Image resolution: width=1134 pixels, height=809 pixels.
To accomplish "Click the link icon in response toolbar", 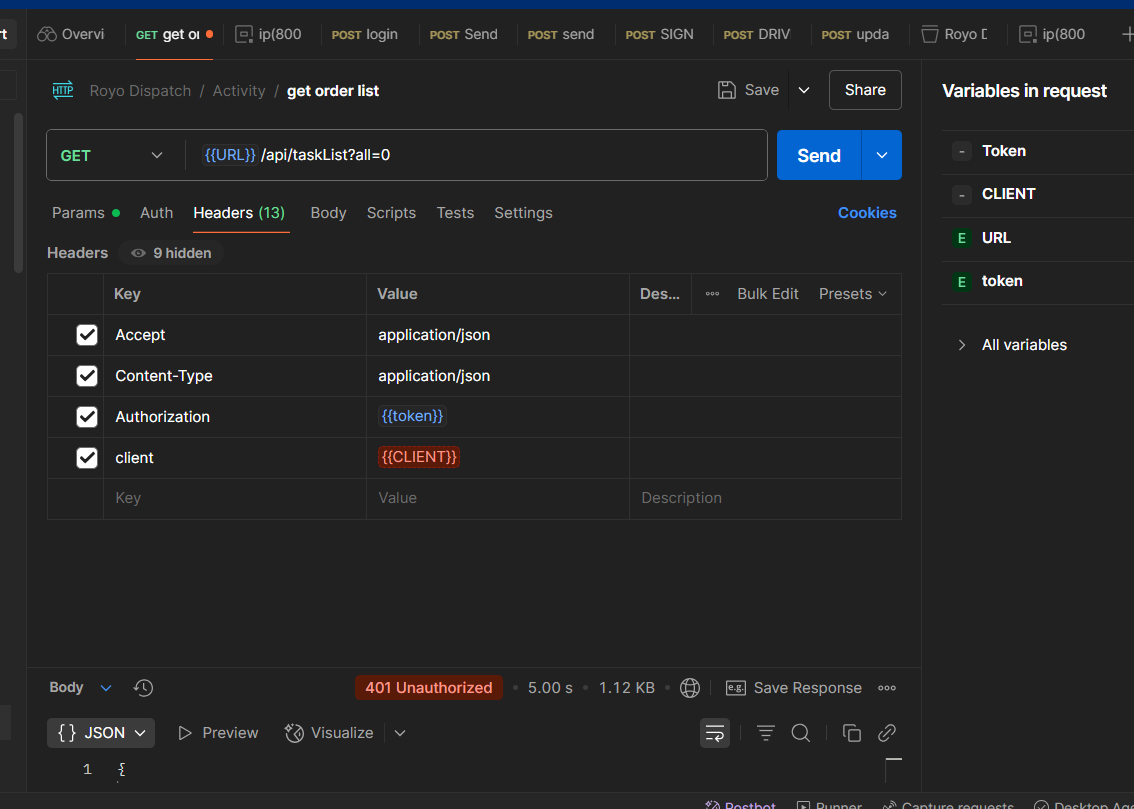I will click(x=886, y=733).
